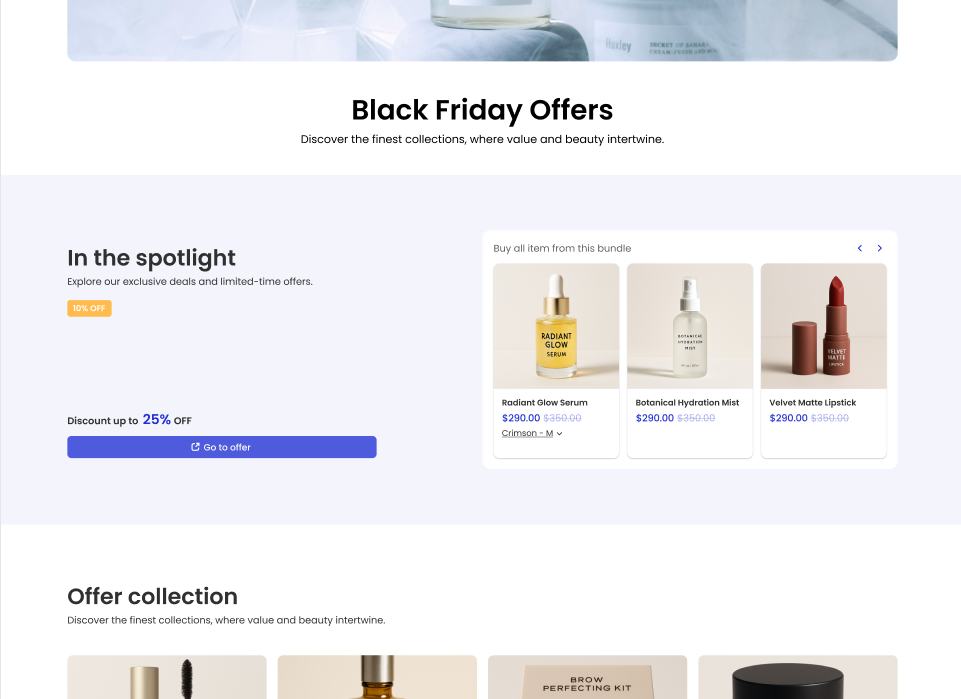Select the black jar product card
This screenshot has width=961, height=699.
797,677
